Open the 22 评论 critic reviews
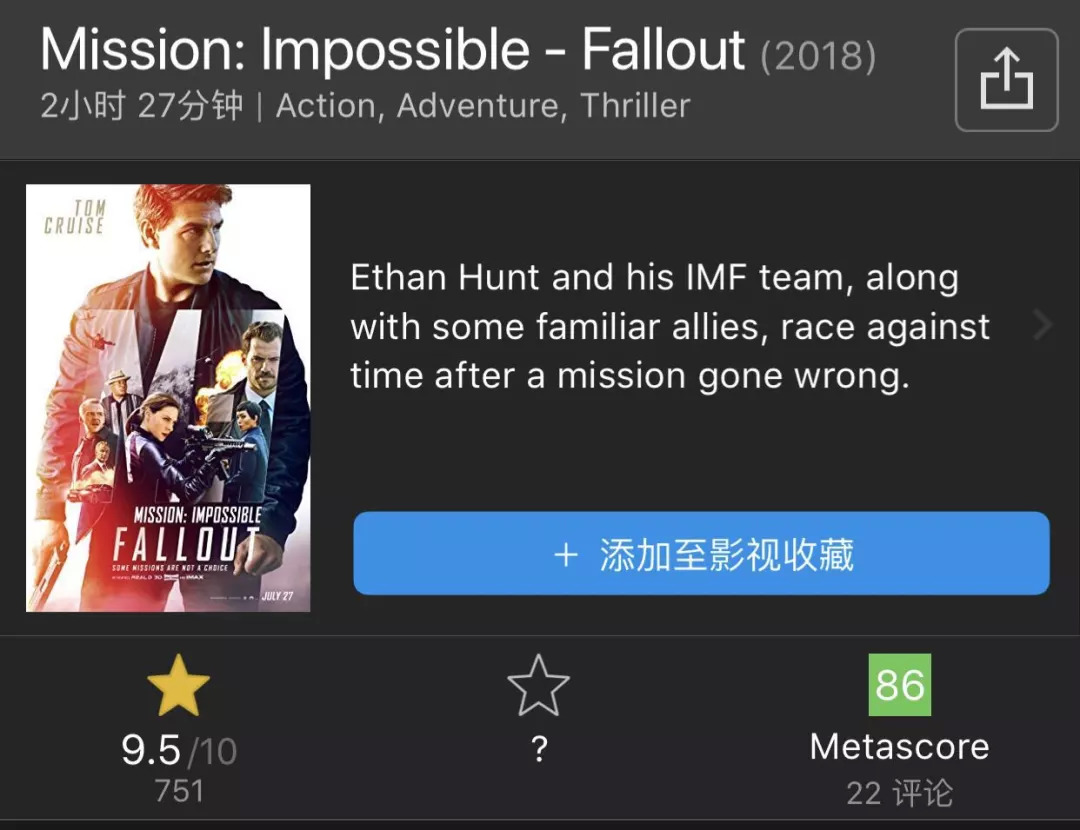Image resolution: width=1080 pixels, height=830 pixels. coord(899,794)
